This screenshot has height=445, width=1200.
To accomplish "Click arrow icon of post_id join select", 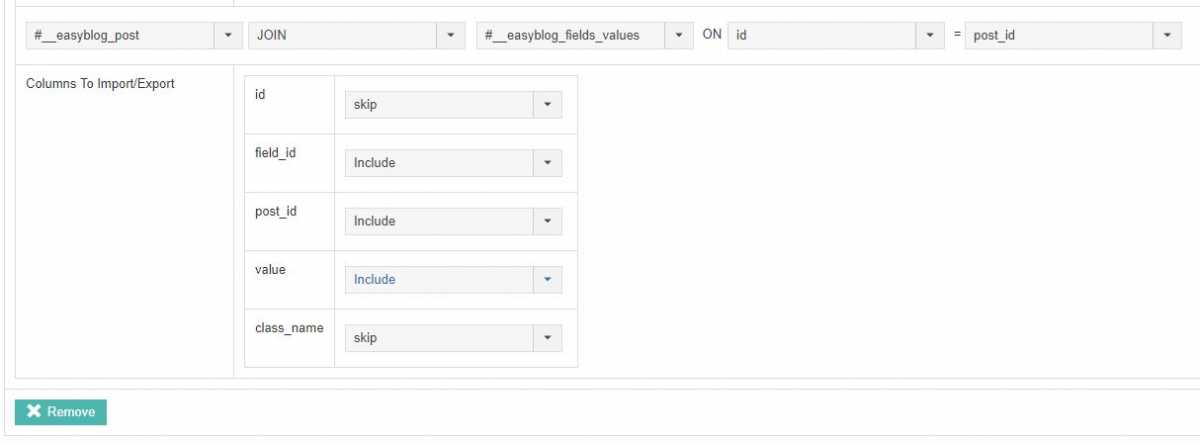I will (1168, 35).
